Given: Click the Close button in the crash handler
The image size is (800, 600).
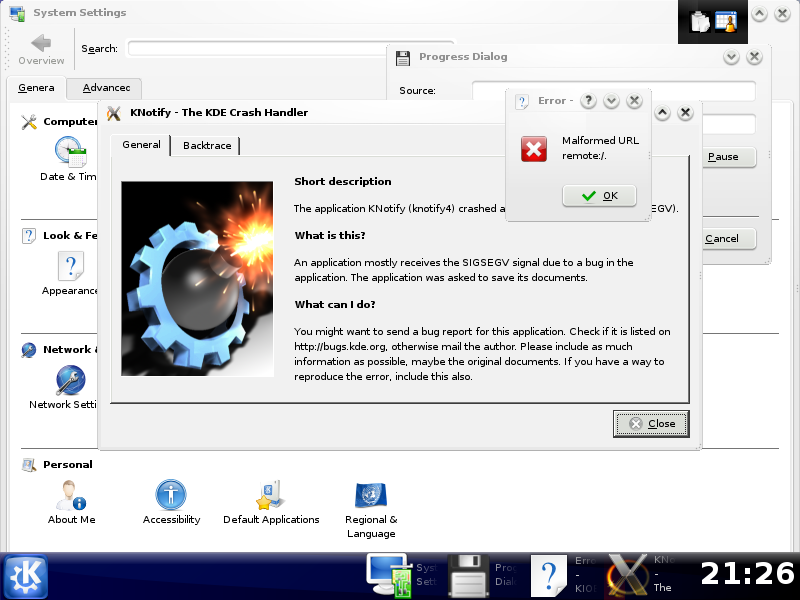Looking at the screenshot, I should (x=651, y=424).
